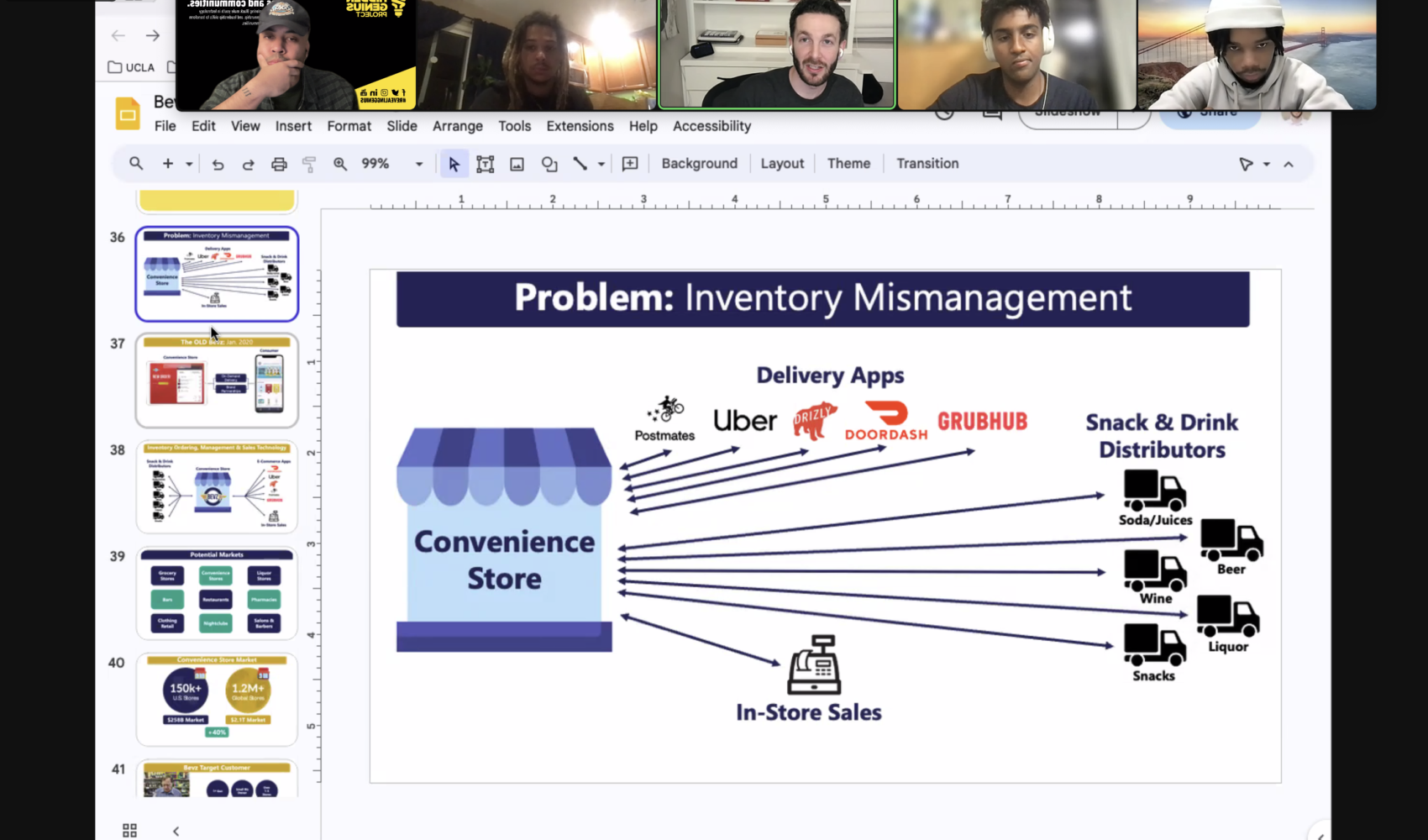Viewport: 1428px width, 840px height.
Task: Collapse the slide filmstrip panel
Action: pos(176,831)
